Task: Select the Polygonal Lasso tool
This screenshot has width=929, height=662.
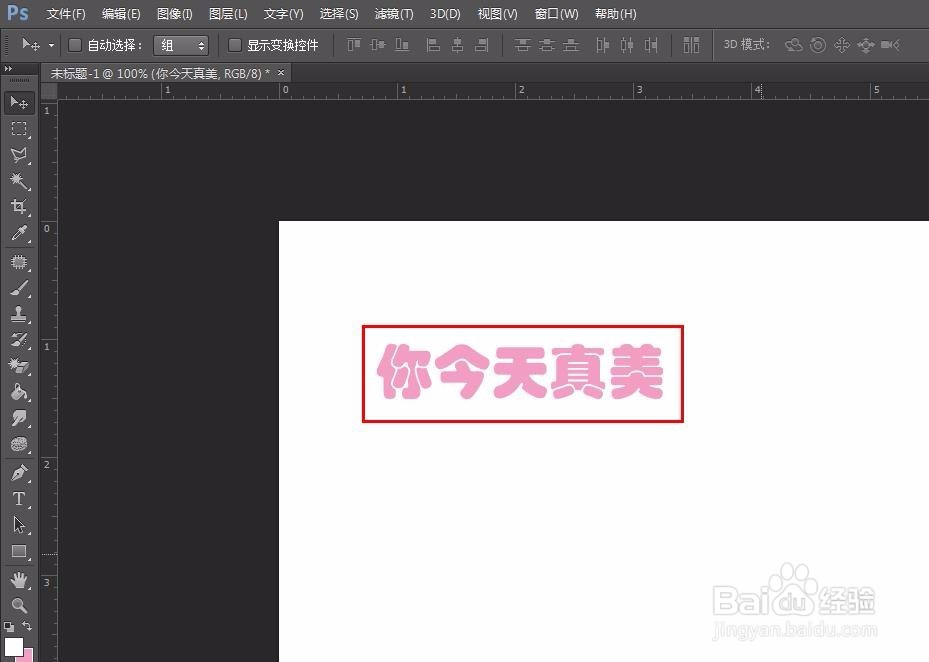Action: [x=19, y=155]
